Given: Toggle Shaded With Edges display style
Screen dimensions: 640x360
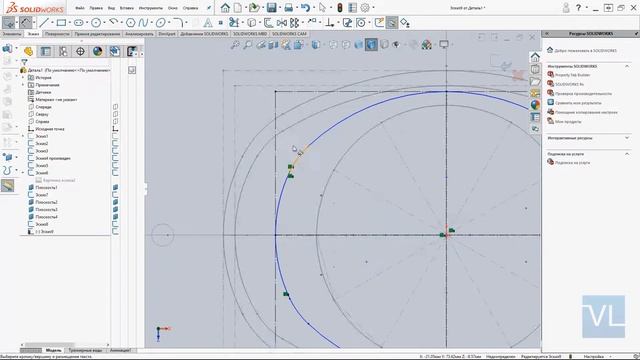Looking at the screenshot, I should (371, 44).
